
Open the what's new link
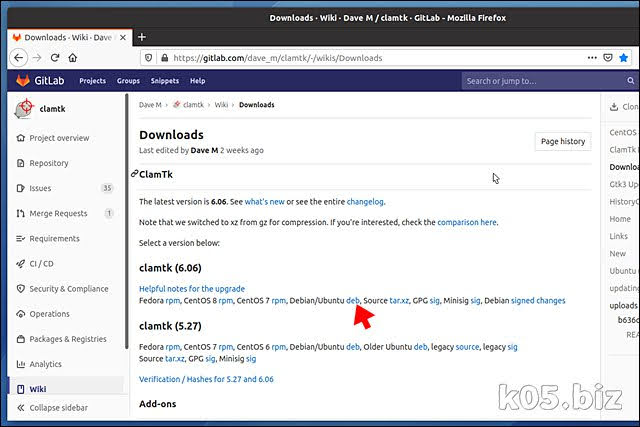[264, 202]
